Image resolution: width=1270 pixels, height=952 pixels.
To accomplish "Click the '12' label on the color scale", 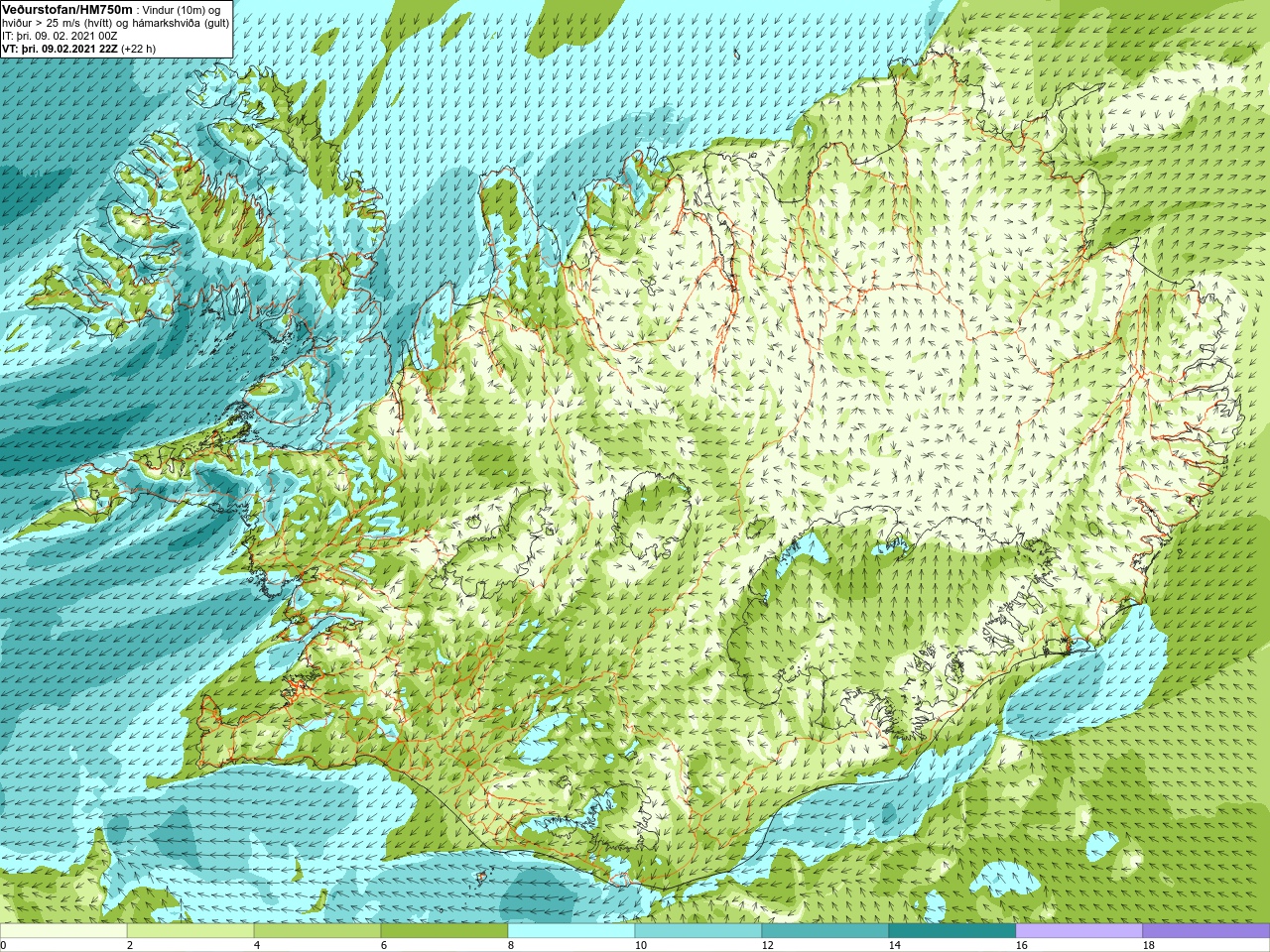I will pos(767,945).
